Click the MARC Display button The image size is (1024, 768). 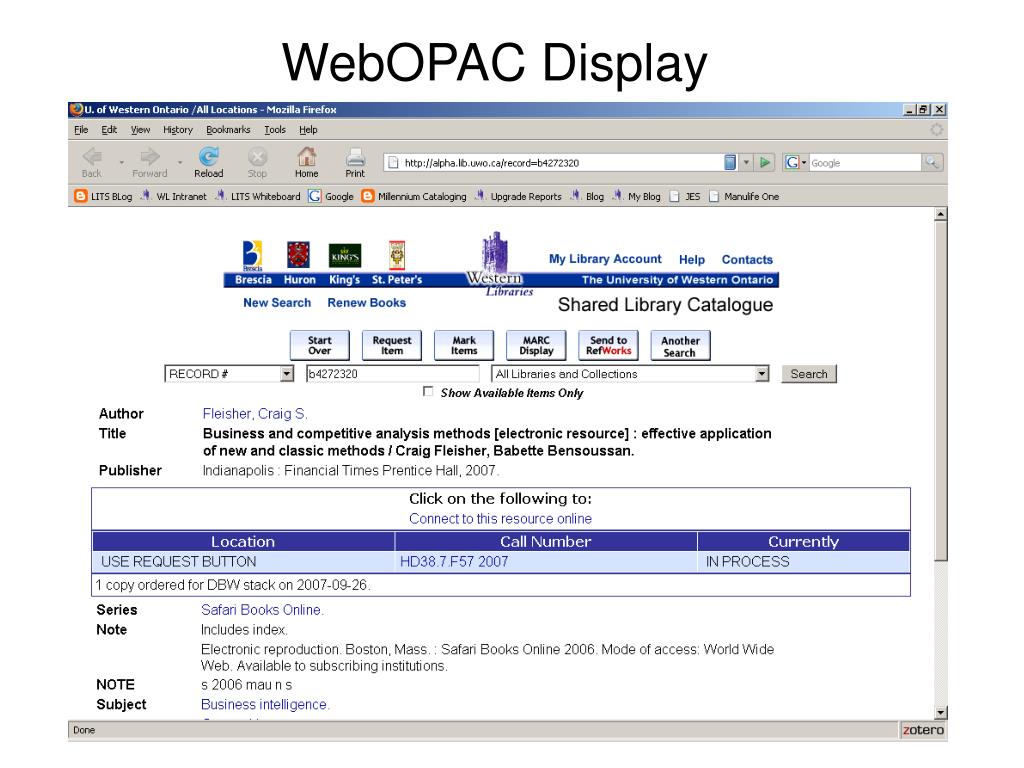tap(536, 345)
